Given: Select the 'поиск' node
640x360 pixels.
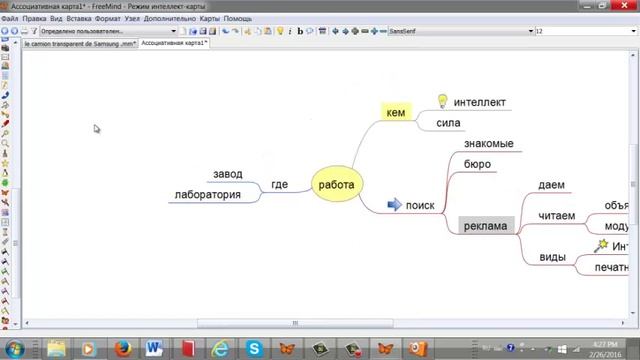Looking at the screenshot, I should (x=420, y=205).
